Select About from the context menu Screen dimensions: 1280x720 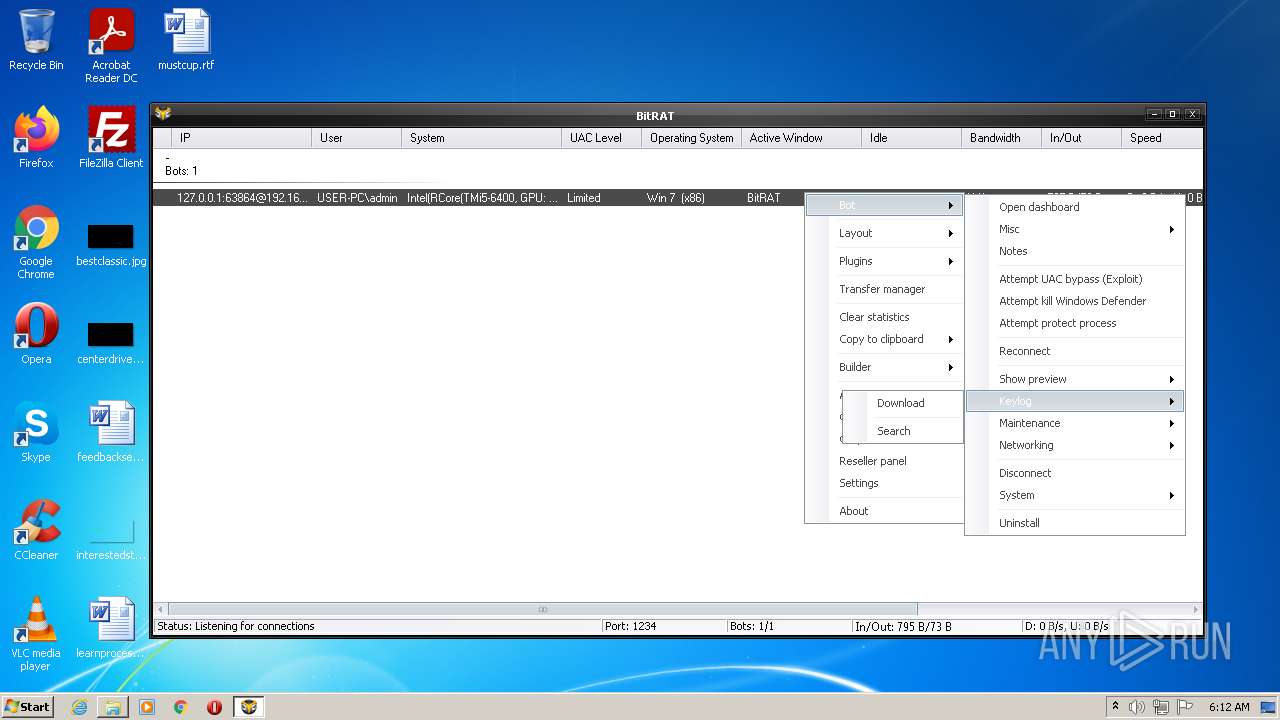pyautogui.click(x=885, y=511)
